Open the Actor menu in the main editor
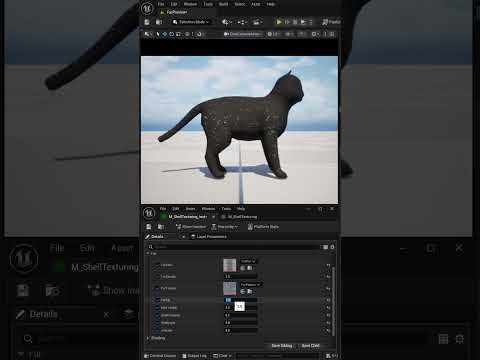The width and height of the screenshot is (480, 360). 256,4
